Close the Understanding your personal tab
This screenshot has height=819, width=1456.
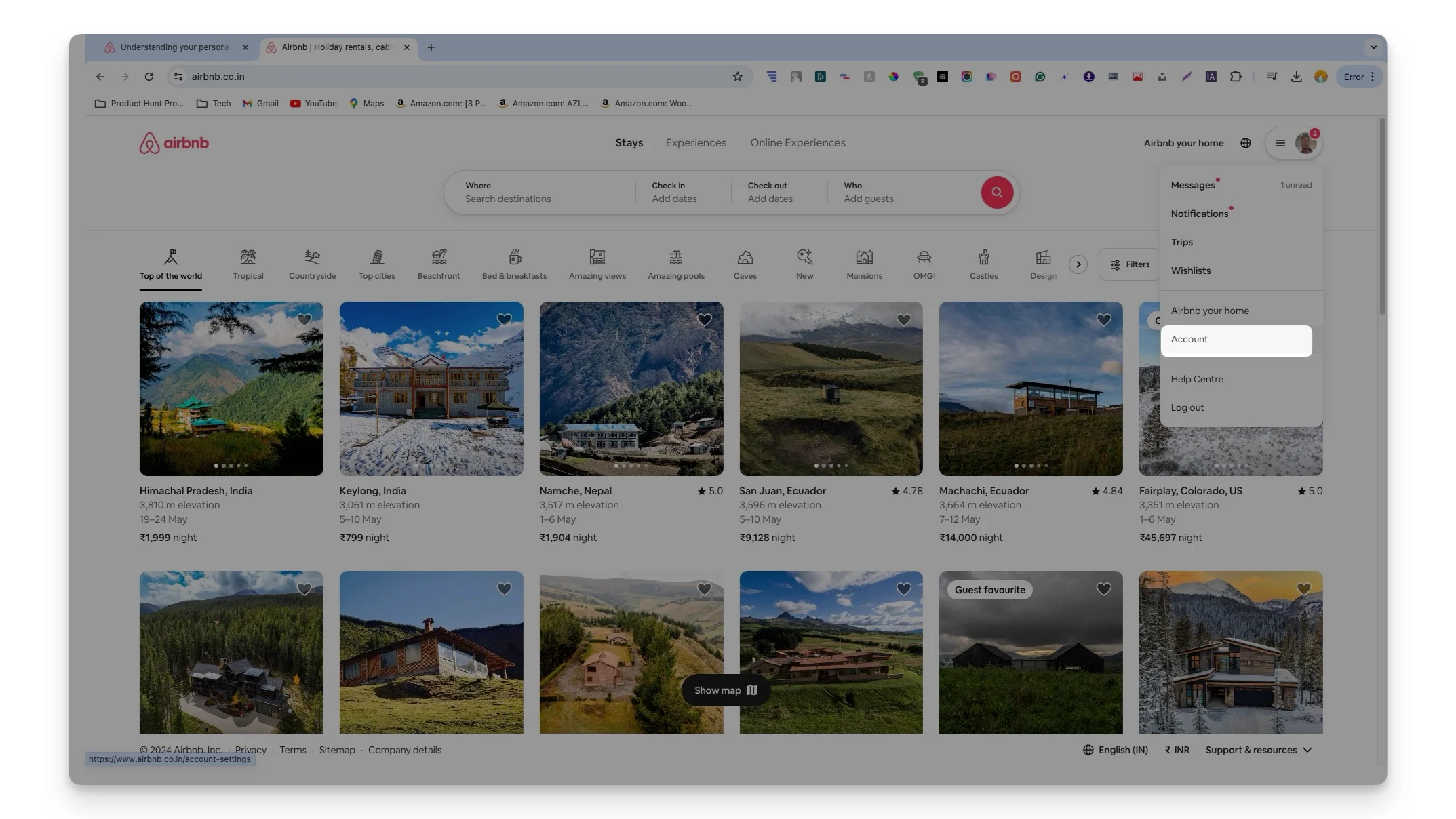(245, 47)
